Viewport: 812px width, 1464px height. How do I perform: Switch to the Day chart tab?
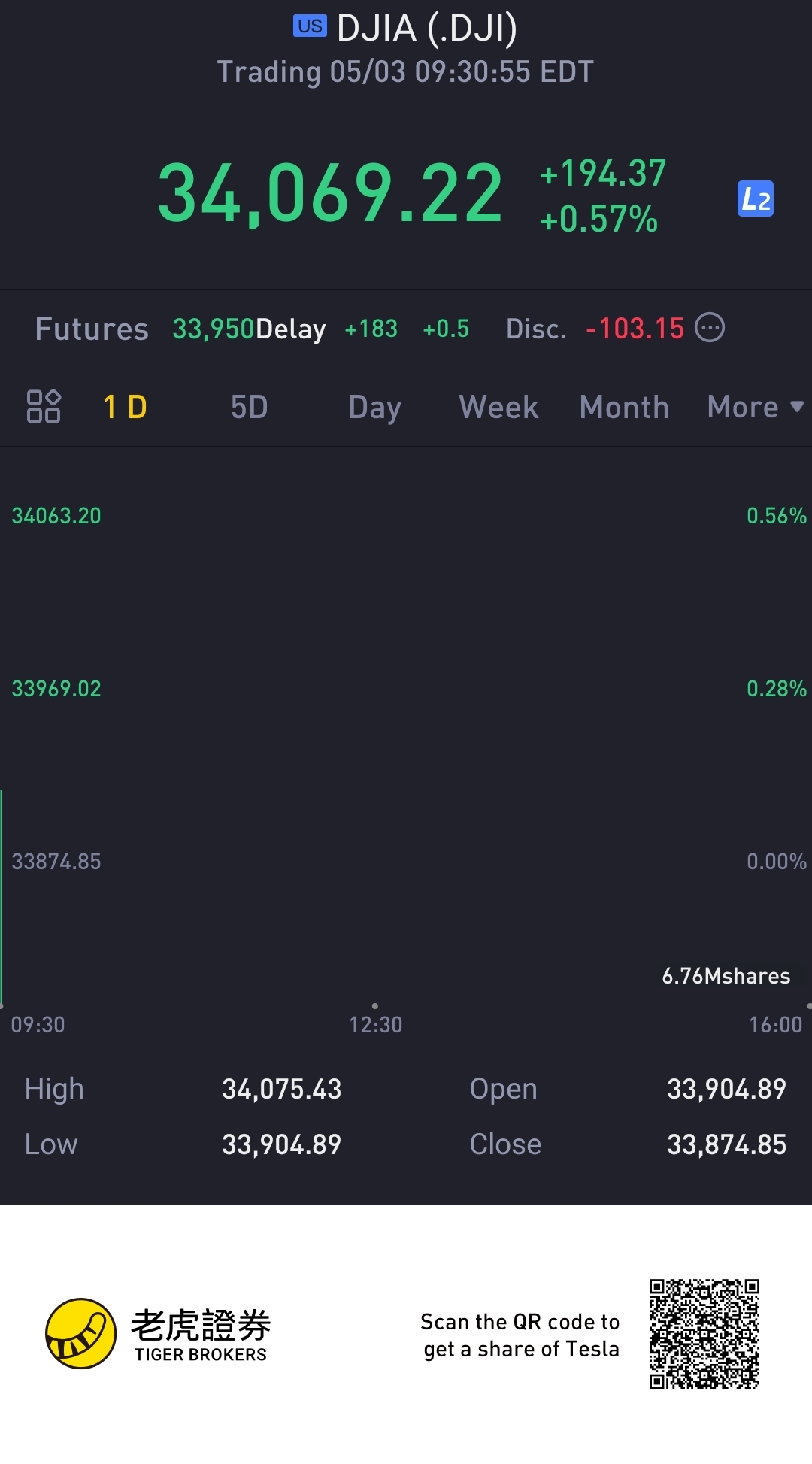[x=374, y=408]
